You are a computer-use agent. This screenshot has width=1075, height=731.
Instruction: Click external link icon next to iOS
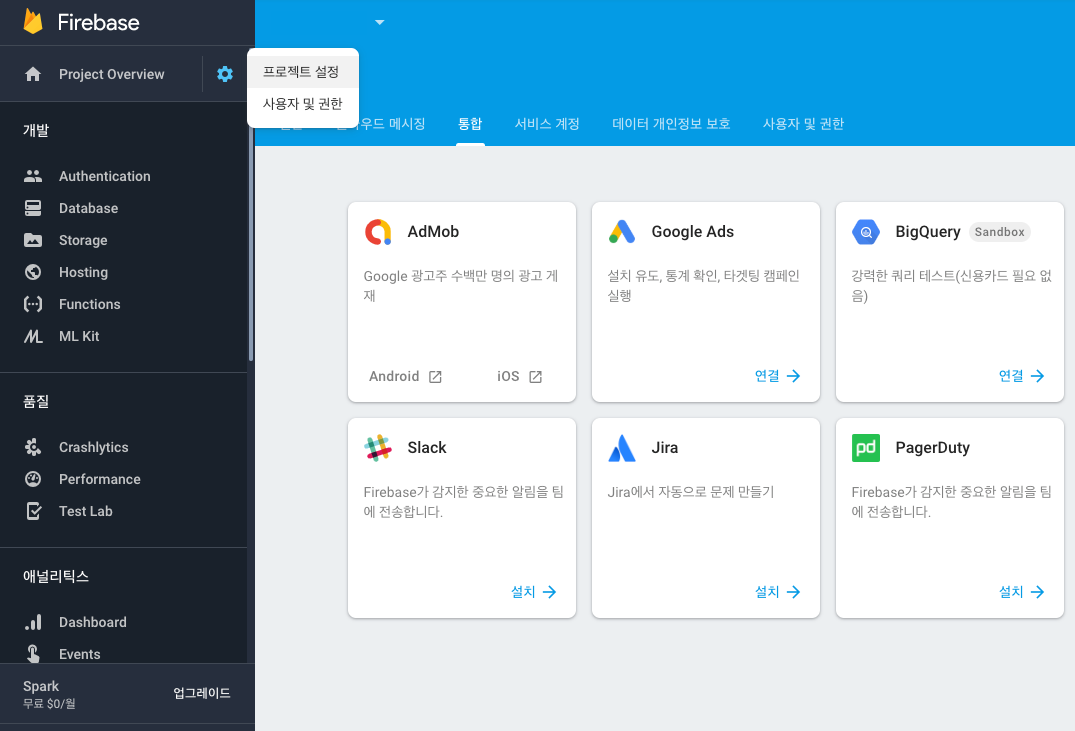tap(535, 376)
